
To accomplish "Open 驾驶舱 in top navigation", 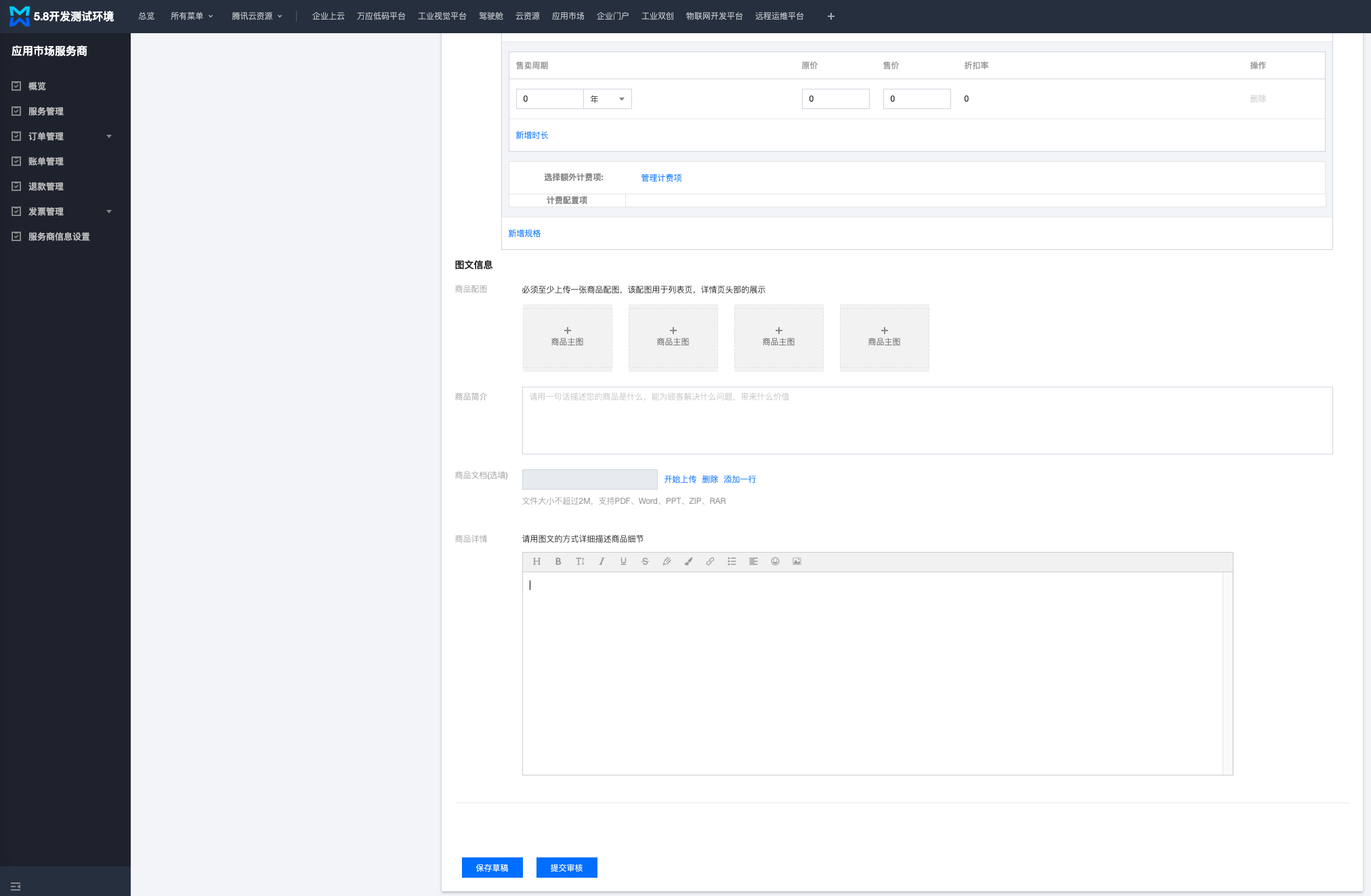I will (491, 16).
